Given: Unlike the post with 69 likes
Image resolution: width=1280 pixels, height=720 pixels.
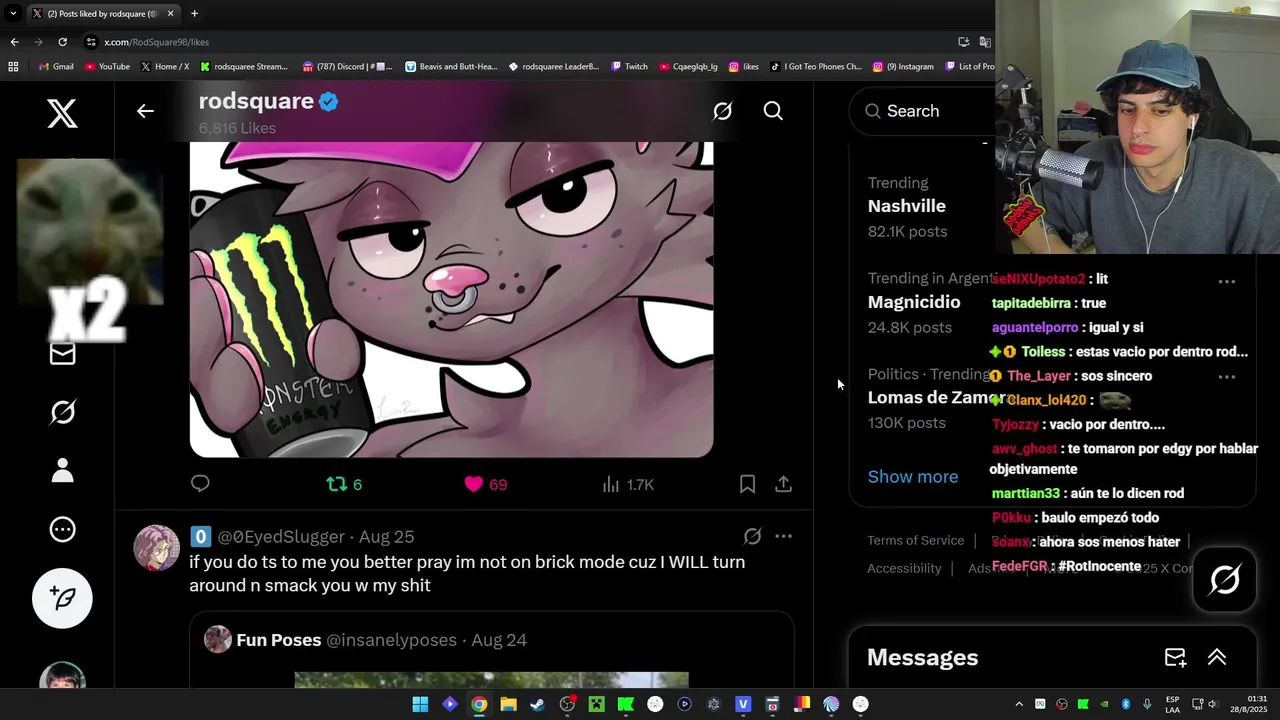Looking at the screenshot, I should click(x=485, y=484).
